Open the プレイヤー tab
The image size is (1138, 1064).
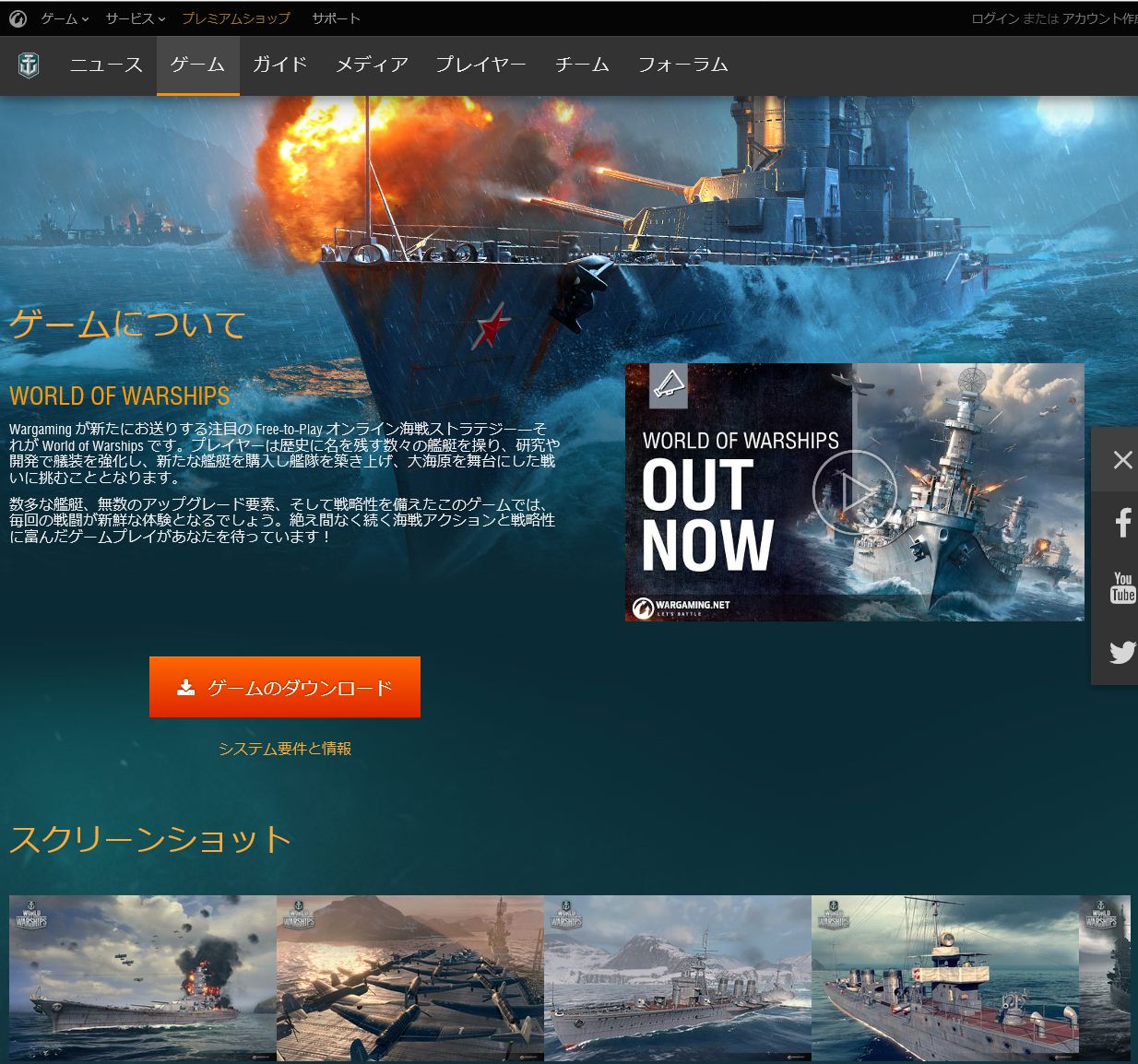(x=481, y=65)
